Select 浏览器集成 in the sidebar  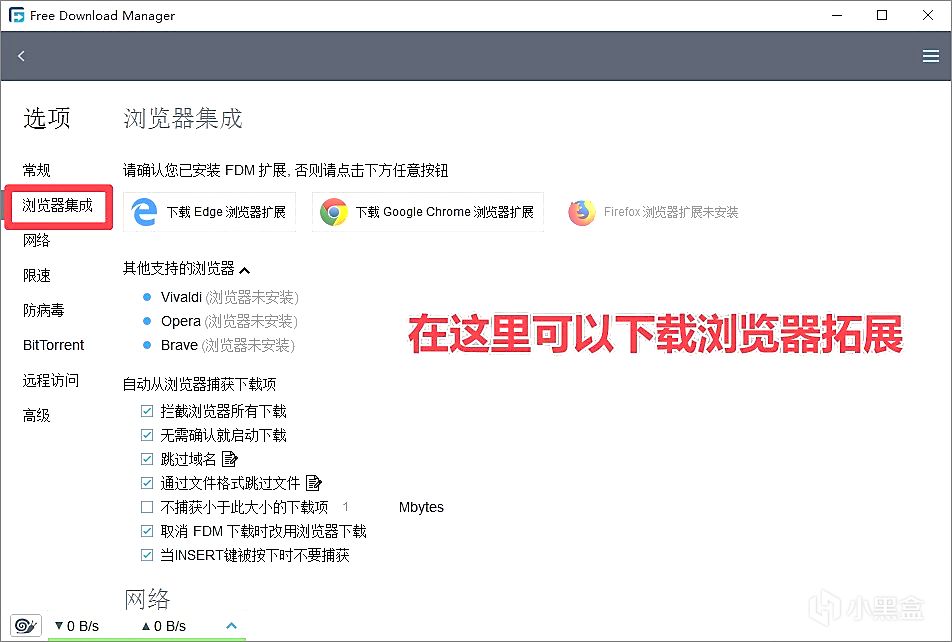[x=58, y=205]
